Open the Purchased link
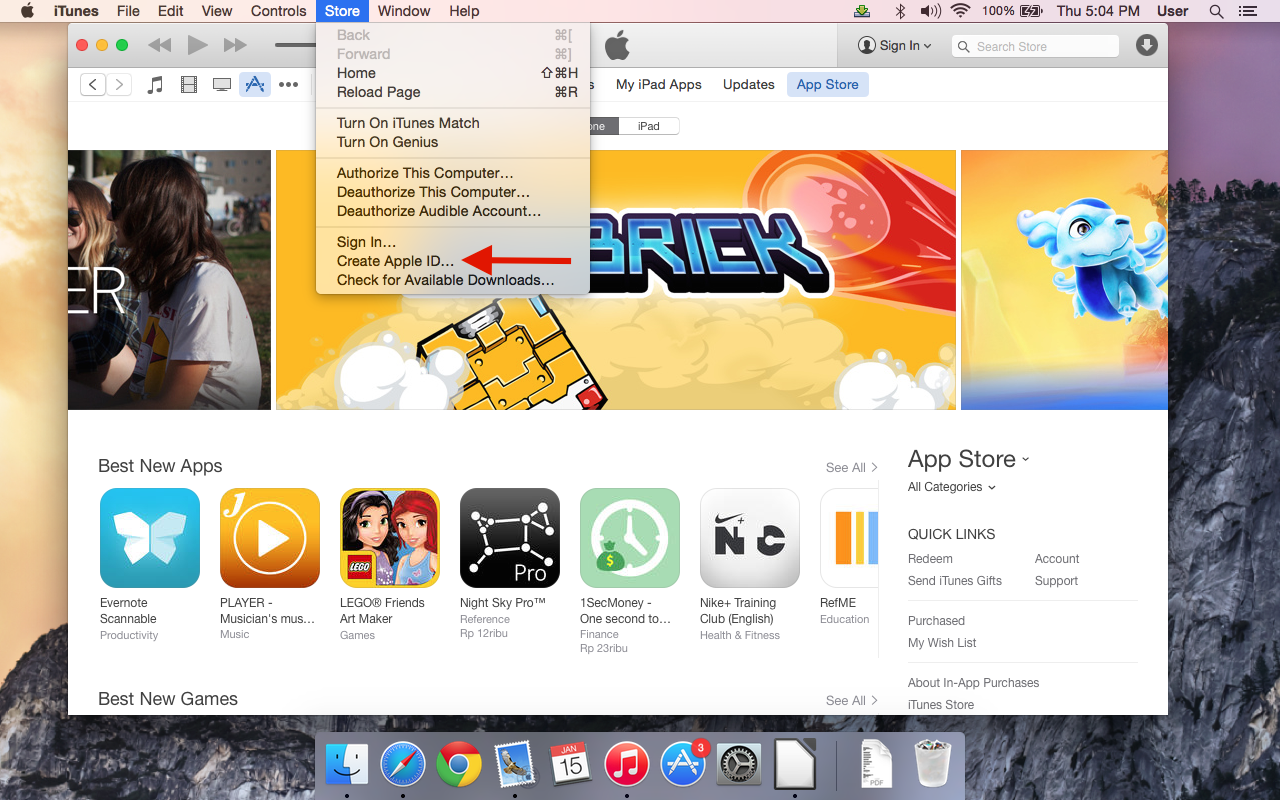This screenshot has height=800, width=1280. pyautogui.click(x=936, y=621)
